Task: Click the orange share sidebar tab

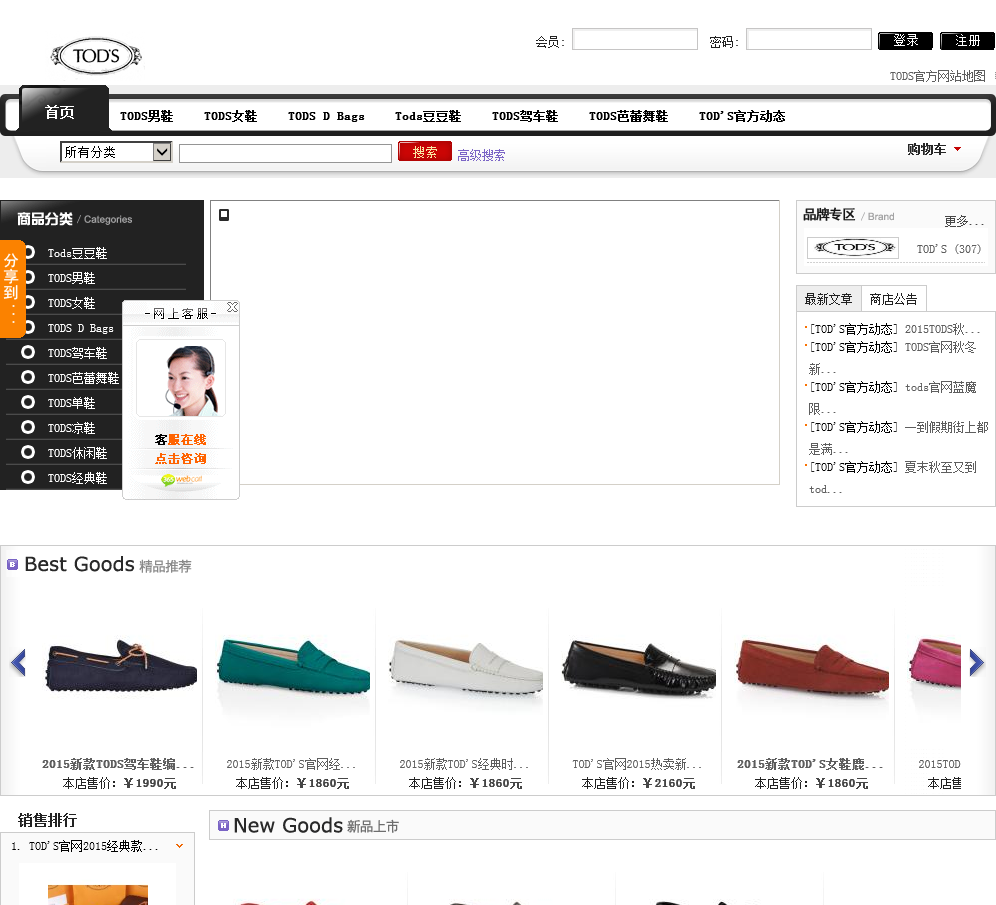Action: click(x=12, y=289)
